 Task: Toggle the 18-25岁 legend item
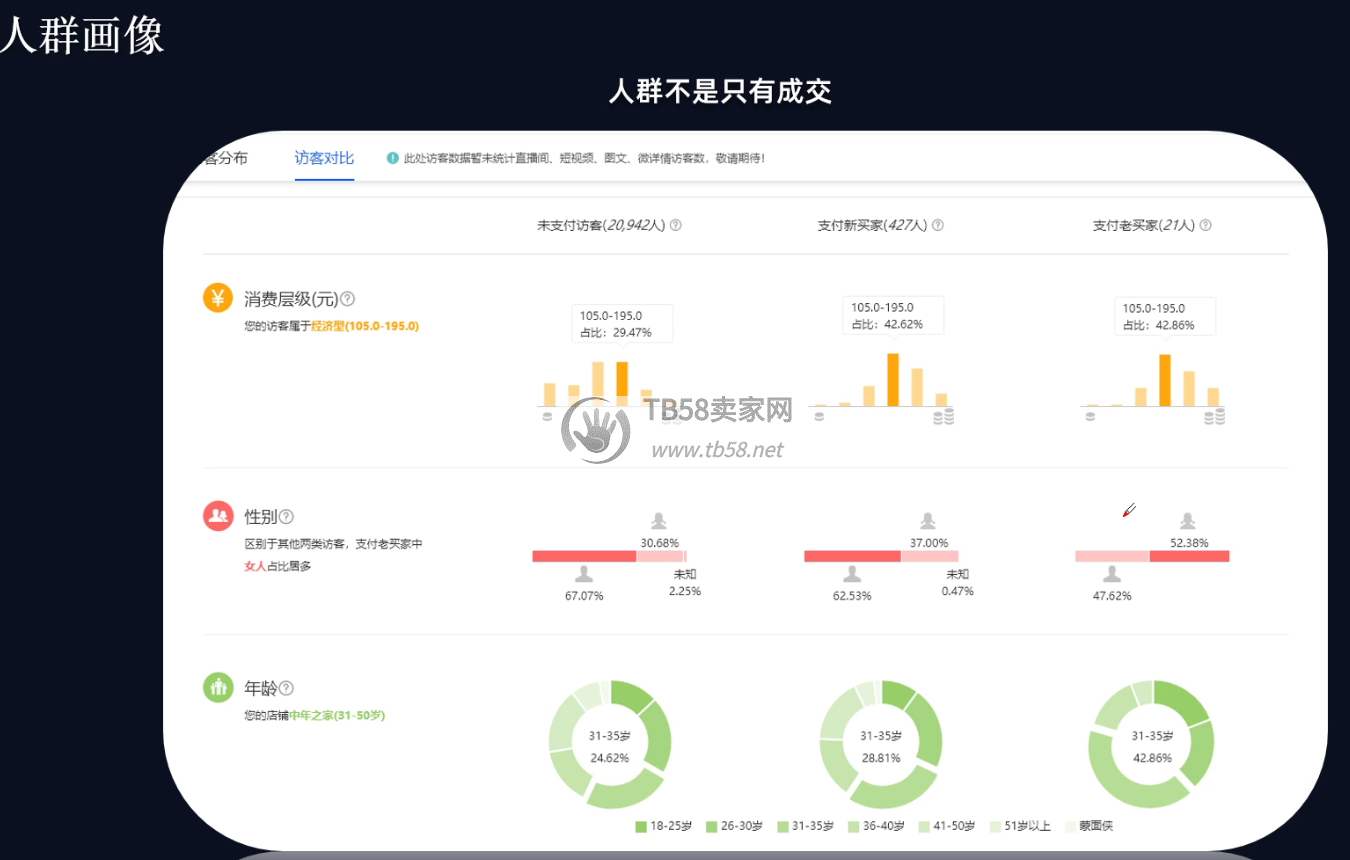pos(665,826)
